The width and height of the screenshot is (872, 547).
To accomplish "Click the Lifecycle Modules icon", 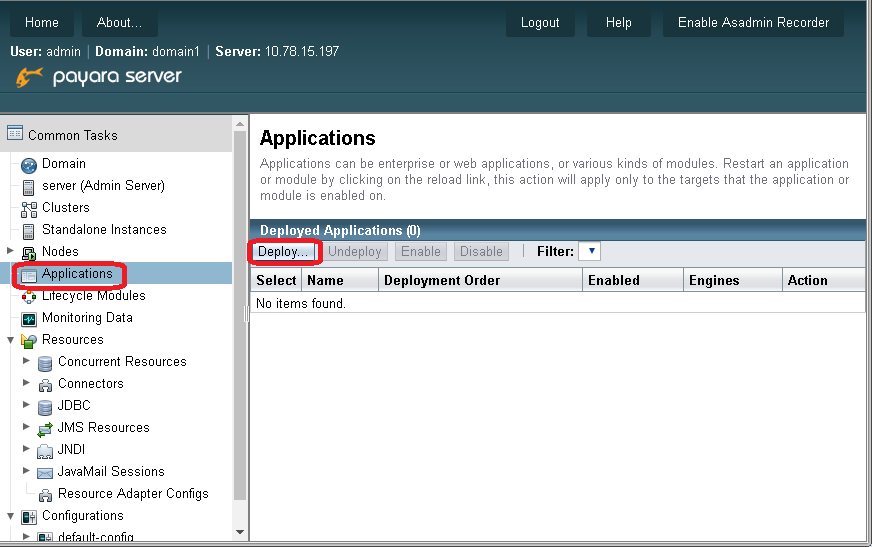I will click(29, 297).
